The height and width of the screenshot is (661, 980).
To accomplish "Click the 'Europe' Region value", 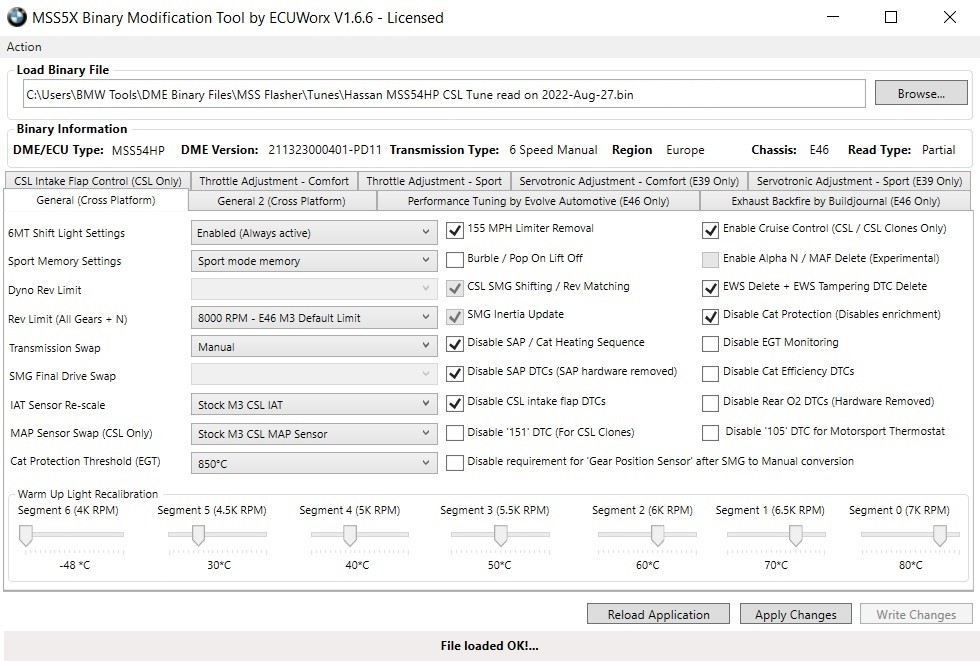I will pyautogui.click(x=685, y=150).
